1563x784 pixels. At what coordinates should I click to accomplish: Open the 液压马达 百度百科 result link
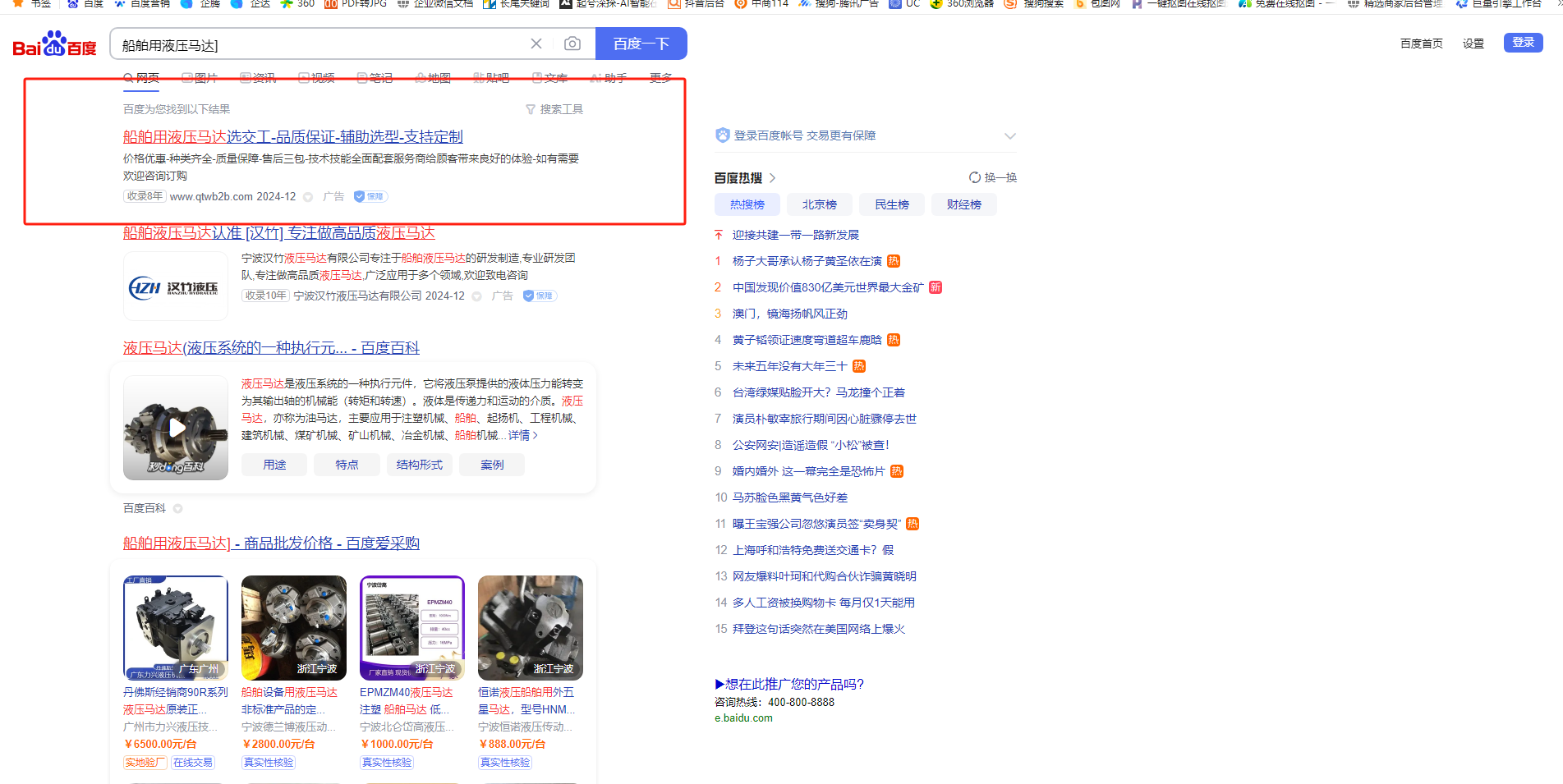[271, 348]
